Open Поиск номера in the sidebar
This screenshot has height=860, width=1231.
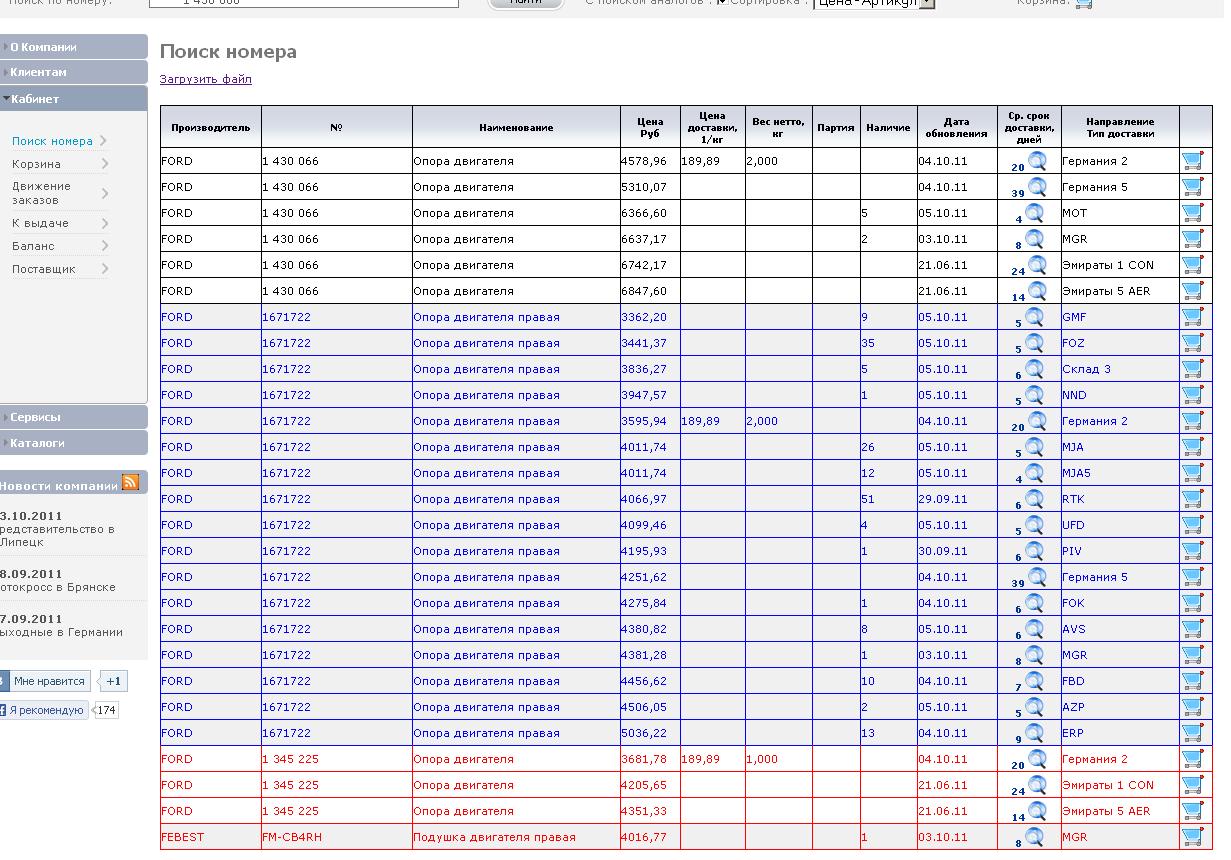pos(52,141)
